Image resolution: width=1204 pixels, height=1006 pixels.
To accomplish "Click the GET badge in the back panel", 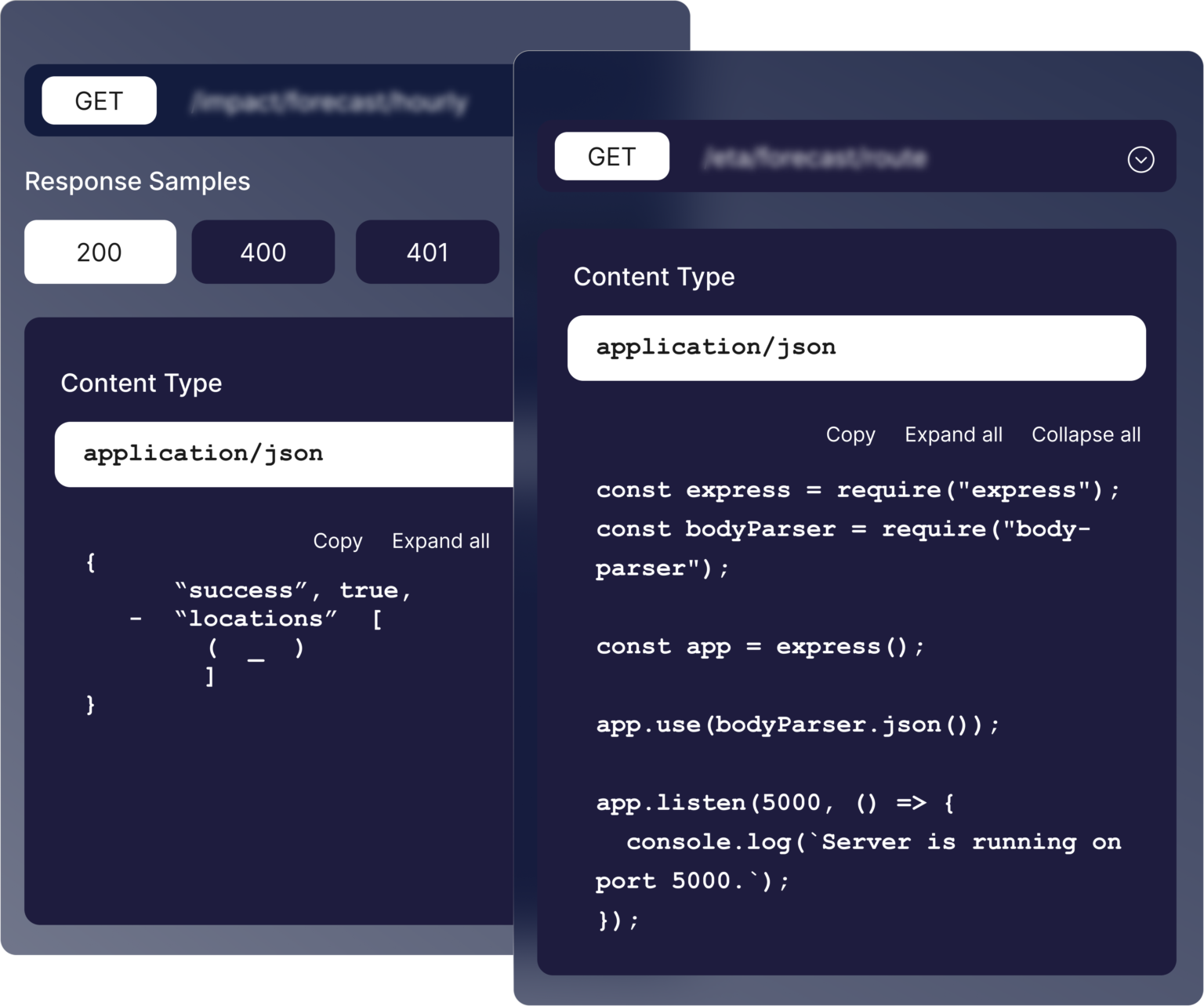I will [99, 100].
